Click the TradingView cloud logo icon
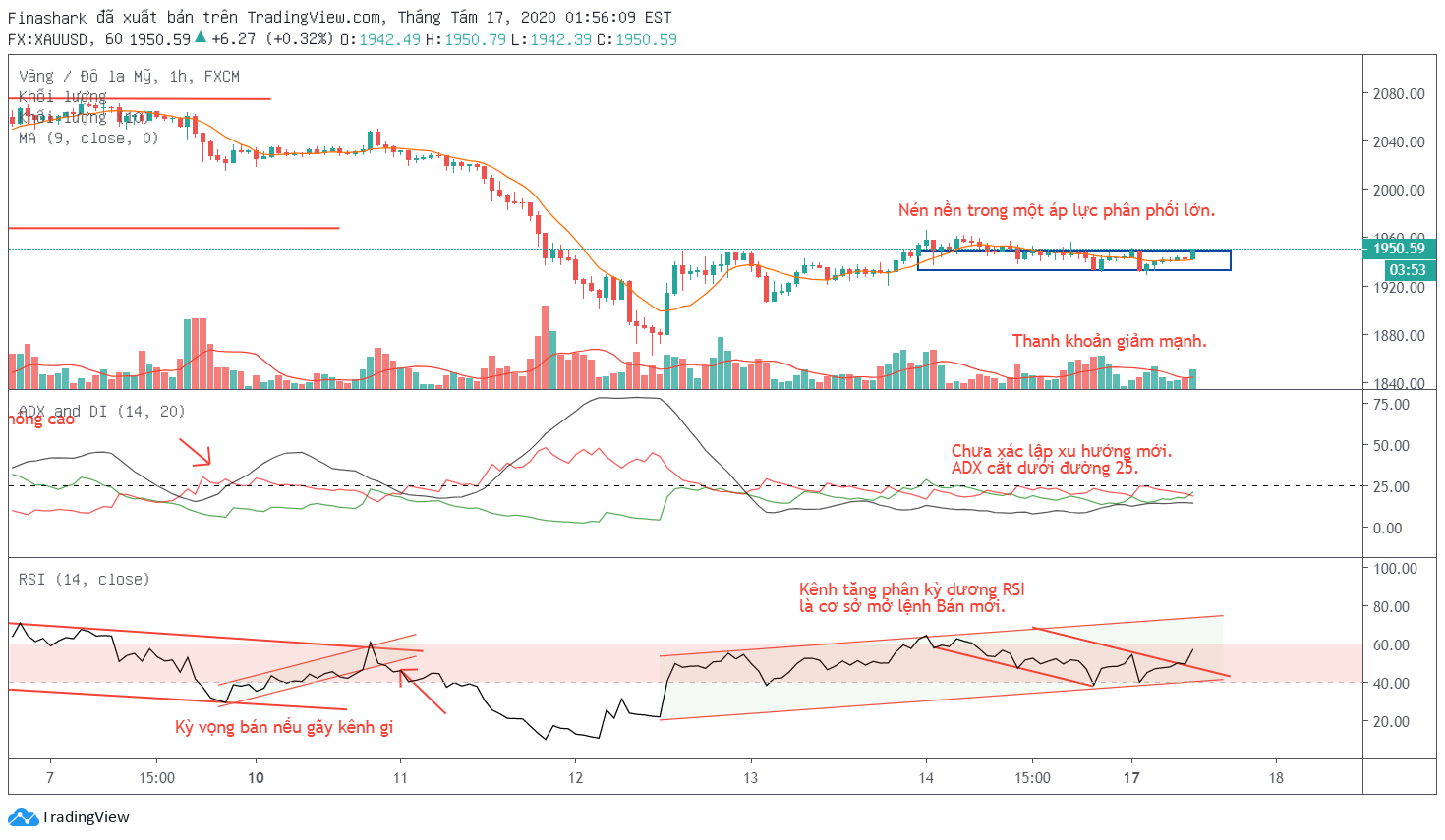Screen dimensions: 1445x840 coord(23,816)
